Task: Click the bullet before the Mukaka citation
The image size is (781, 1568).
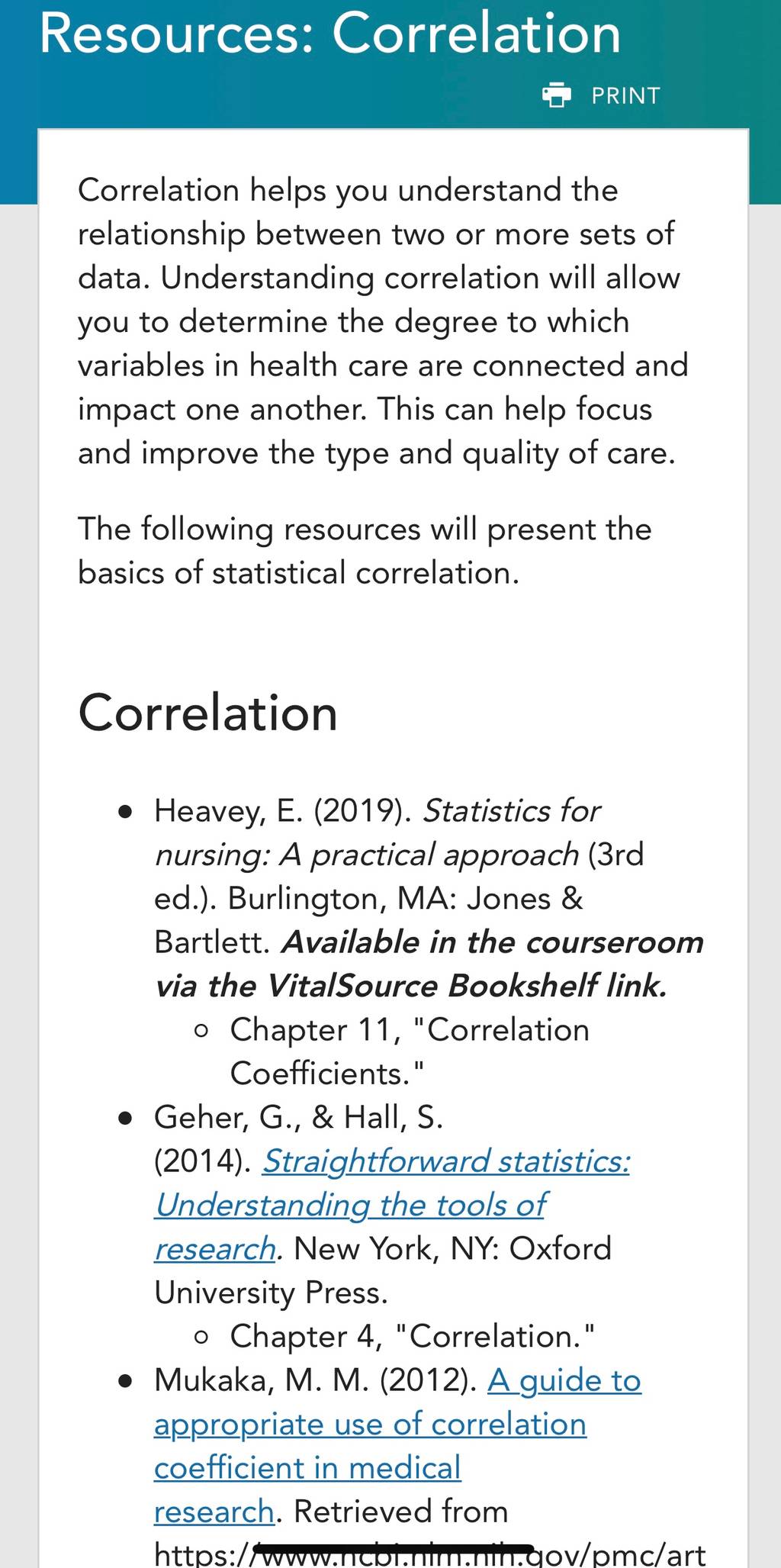Action: tap(127, 1382)
